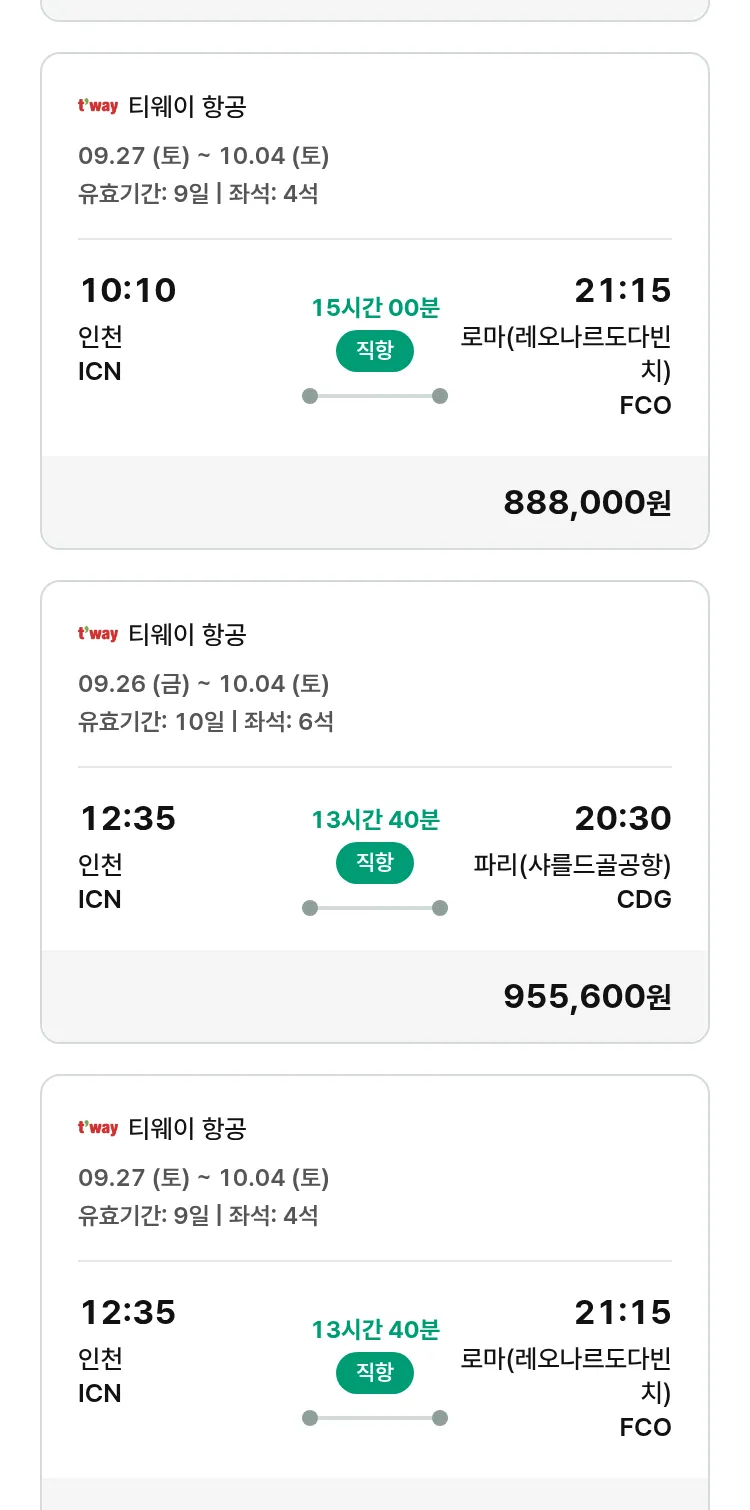This screenshot has width=750, height=1510.
Task: Tap the 파리(샤를드골공항) destination name
Action: 572,864
